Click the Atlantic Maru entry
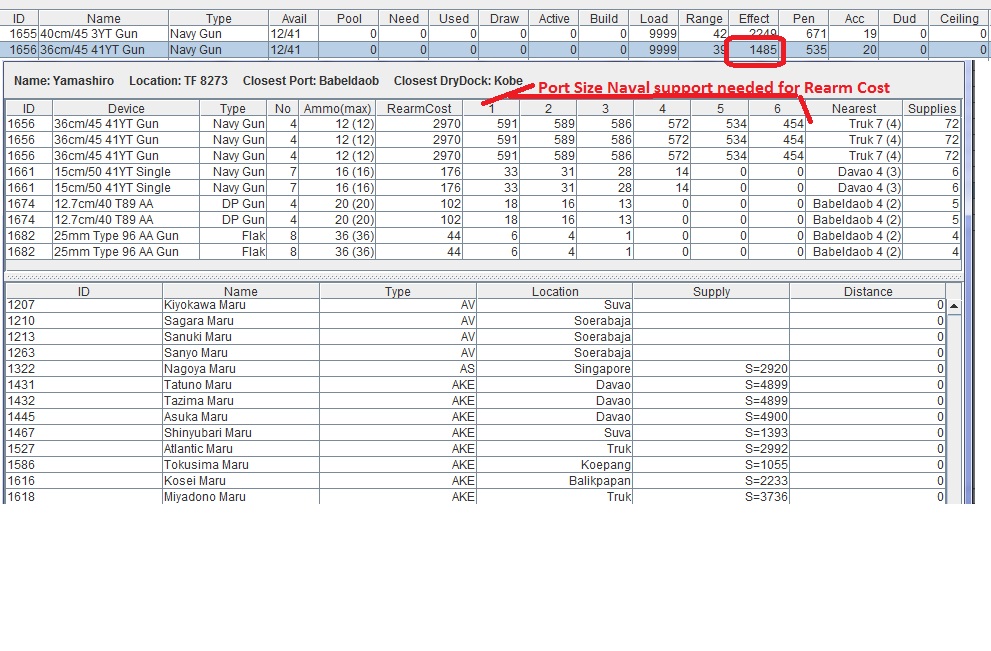This screenshot has height=651, width=991. (x=476, y=448)
